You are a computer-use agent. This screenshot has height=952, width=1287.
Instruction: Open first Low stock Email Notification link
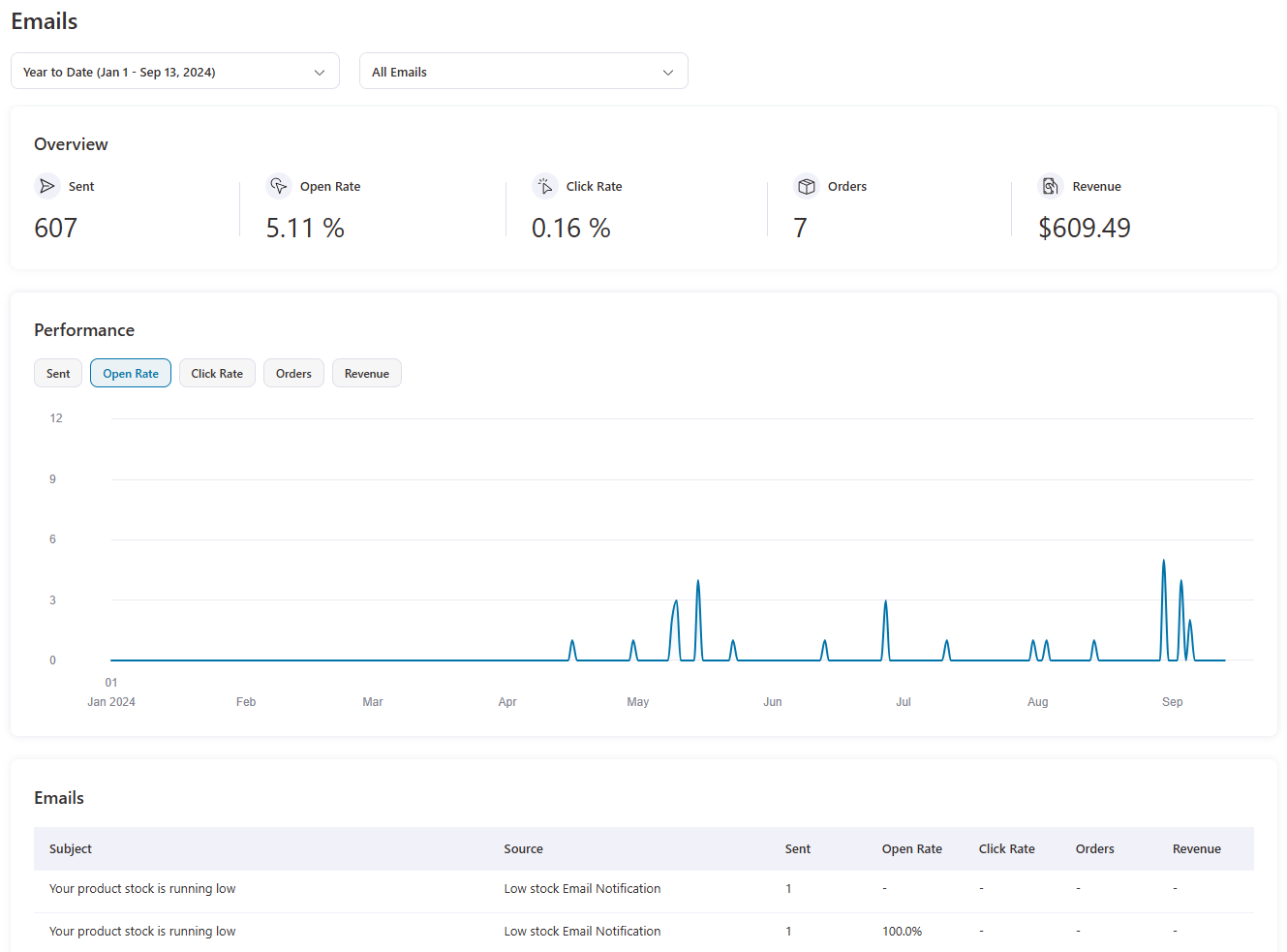point(582,889)
